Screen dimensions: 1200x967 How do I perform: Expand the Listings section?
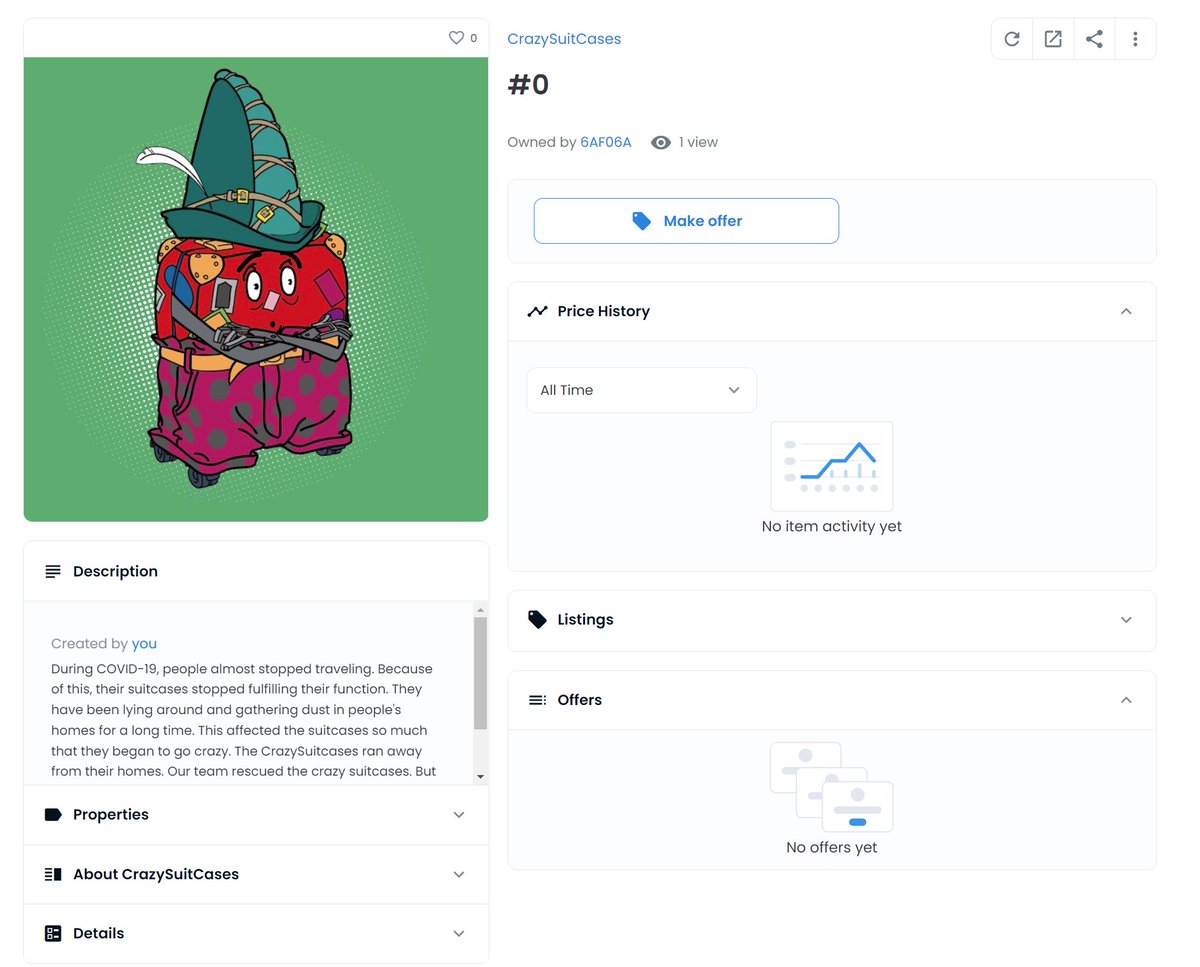pyautogui.click(x=1126, y=620)
